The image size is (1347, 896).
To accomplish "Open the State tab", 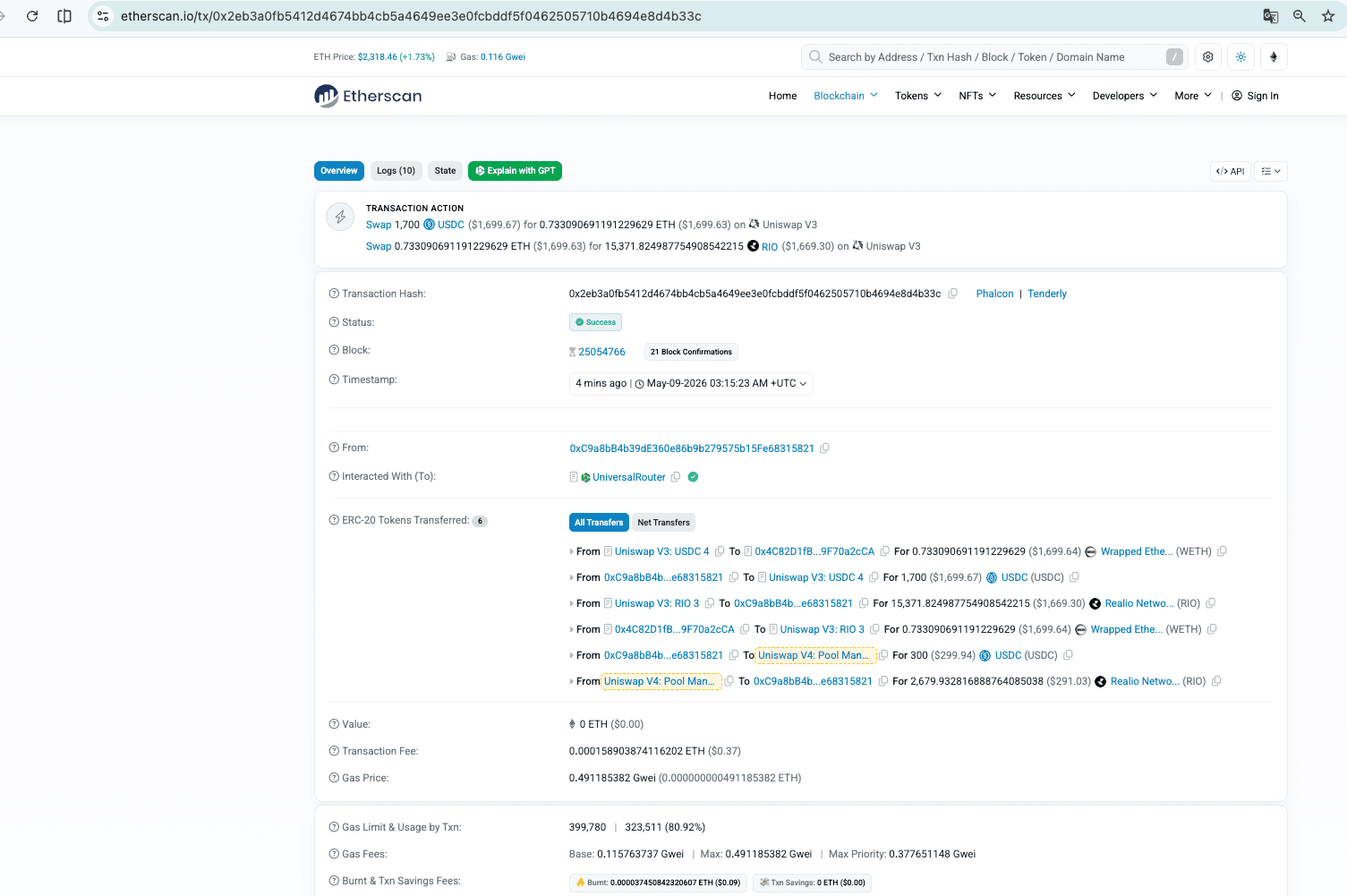I will coord(445,171).
